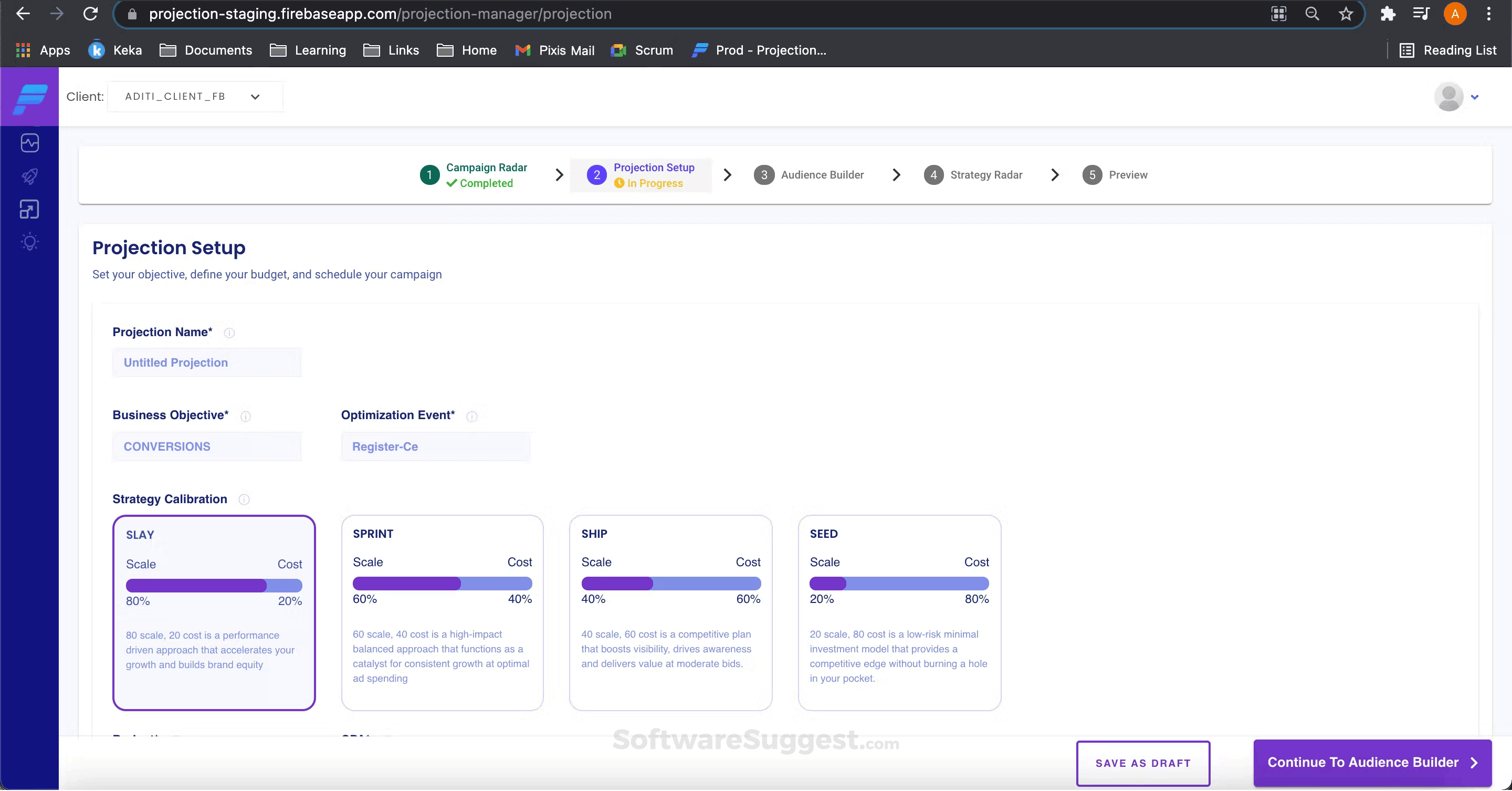The width and height of the screenshot is (1512, 791).
Task: Click the SPRINT scale-cost progress bar
Action: 443,584
